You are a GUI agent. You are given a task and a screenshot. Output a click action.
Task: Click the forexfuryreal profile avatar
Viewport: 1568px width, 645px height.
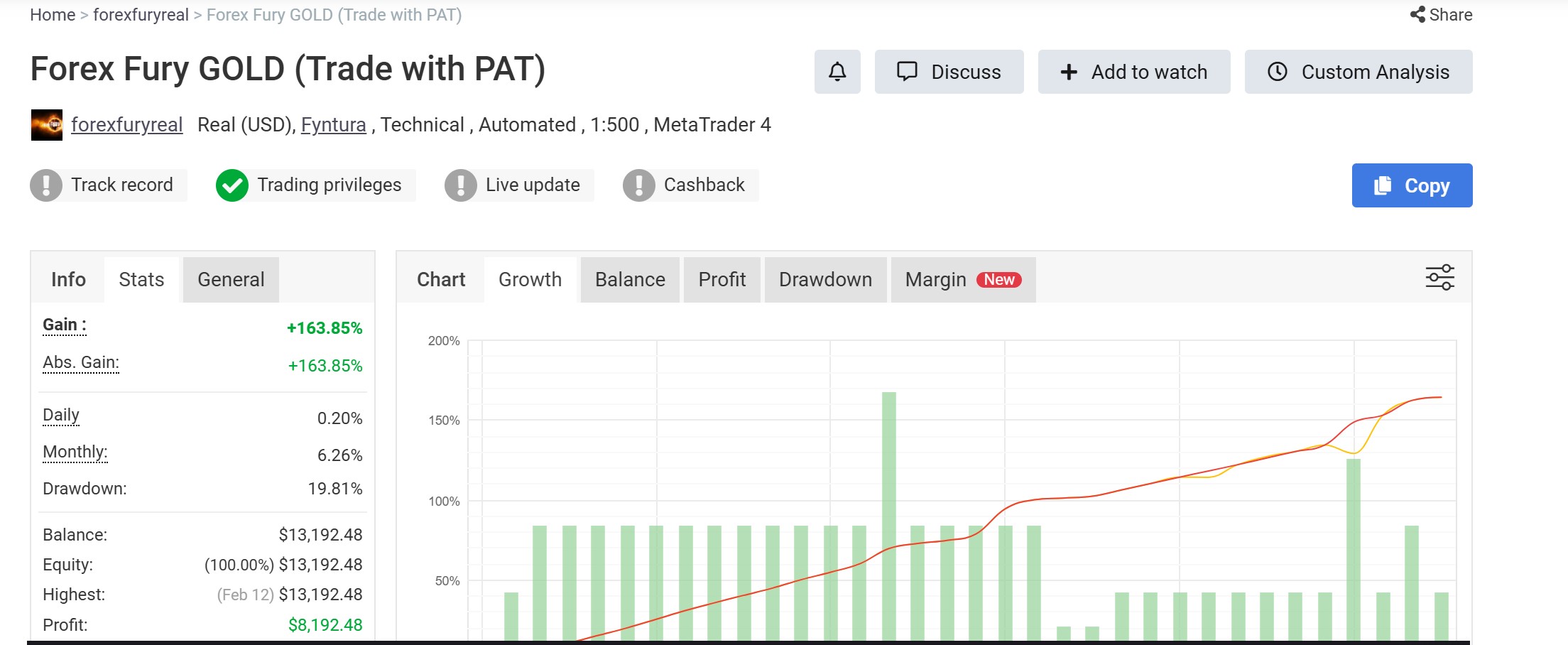click(46, 124)
